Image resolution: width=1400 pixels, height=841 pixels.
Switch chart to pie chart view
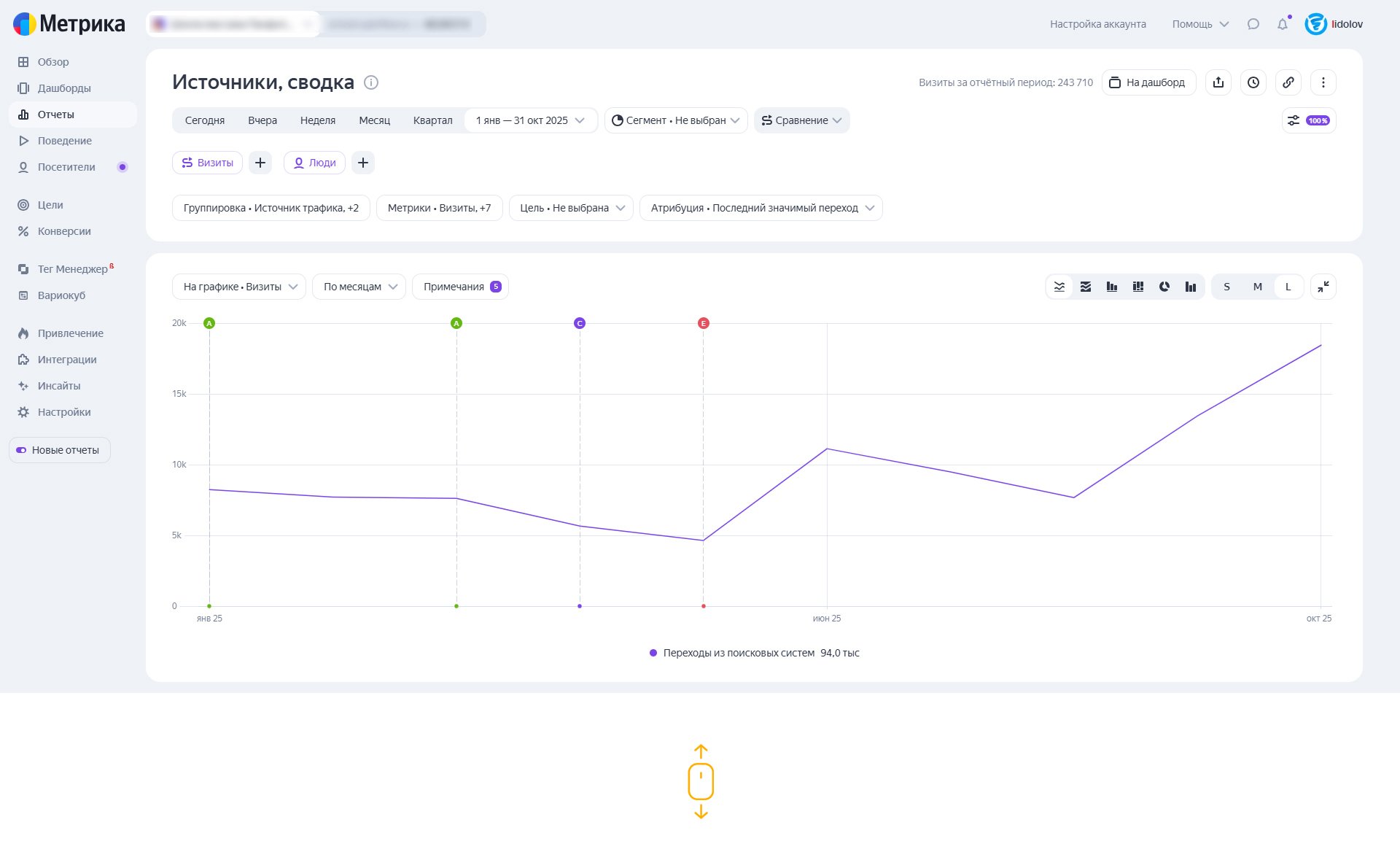[x=1164, y=287]
